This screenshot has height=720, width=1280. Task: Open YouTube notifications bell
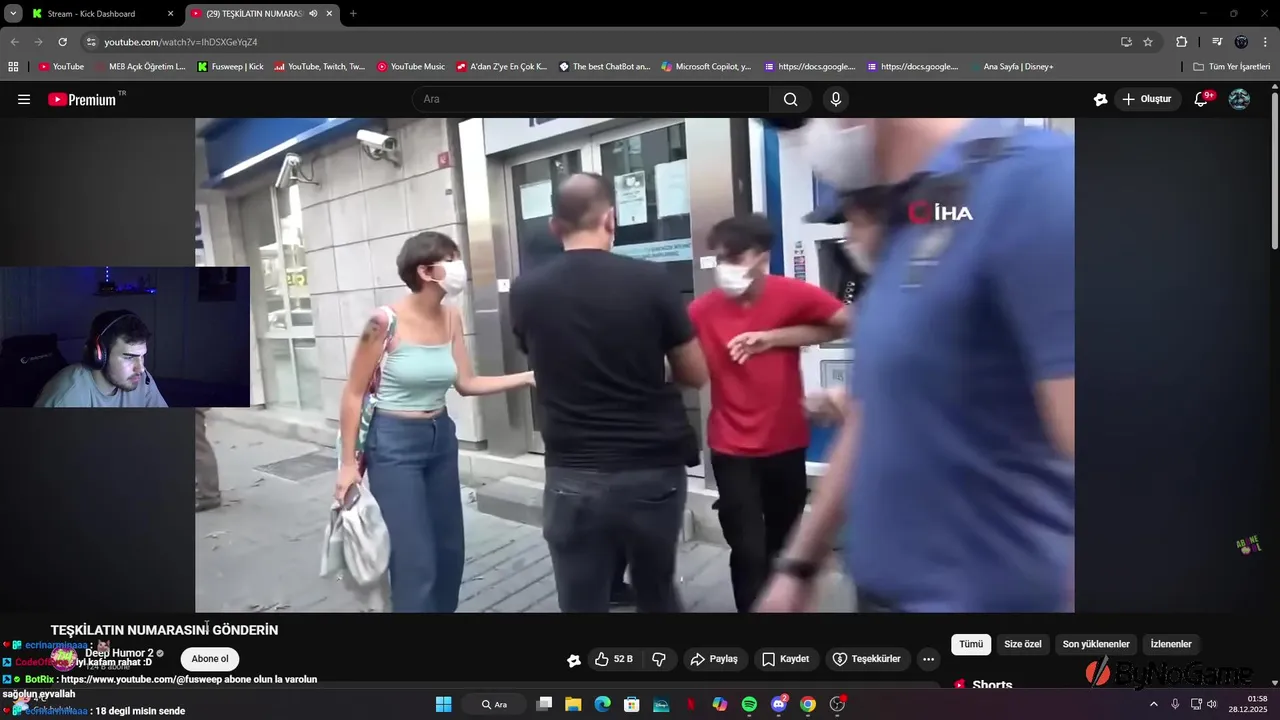(x=1203, y=99)
